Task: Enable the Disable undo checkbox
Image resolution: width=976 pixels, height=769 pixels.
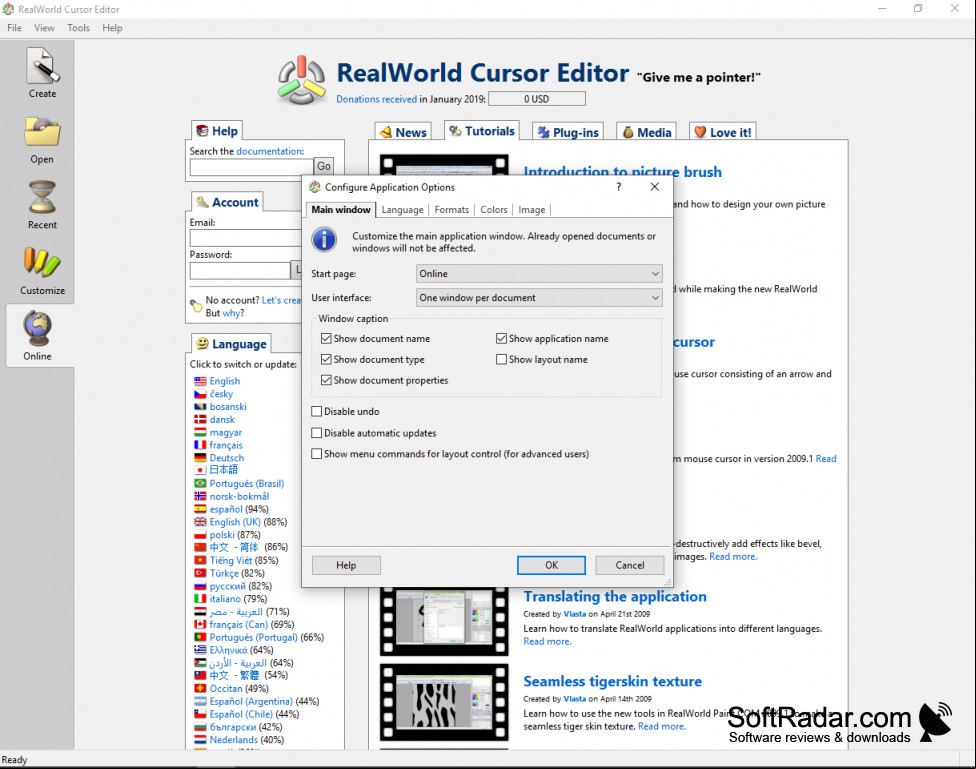Action: pyautogui.click(x=316, y=411)
